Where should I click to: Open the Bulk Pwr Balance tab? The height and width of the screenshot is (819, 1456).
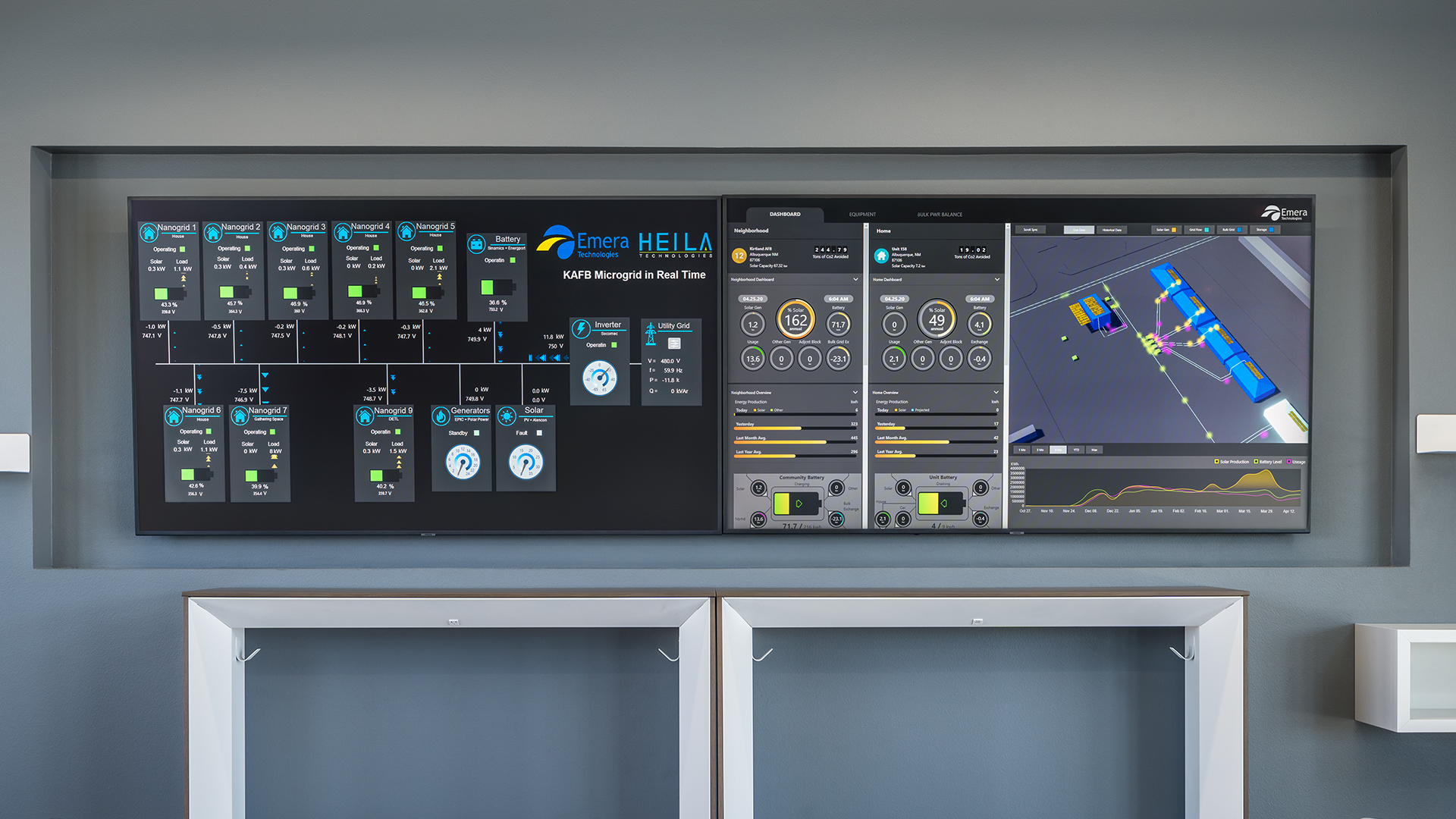click(x=940, y=215)
